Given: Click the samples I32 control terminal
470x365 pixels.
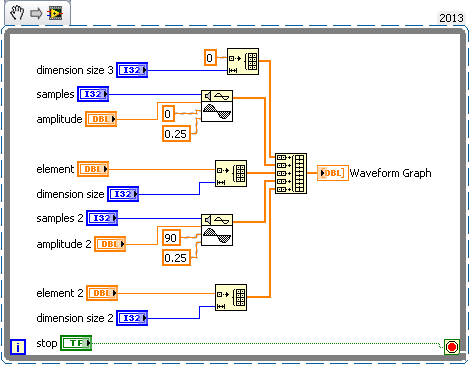Looking at the screenshot, I should pyautogui.click(x=93, y=94).
